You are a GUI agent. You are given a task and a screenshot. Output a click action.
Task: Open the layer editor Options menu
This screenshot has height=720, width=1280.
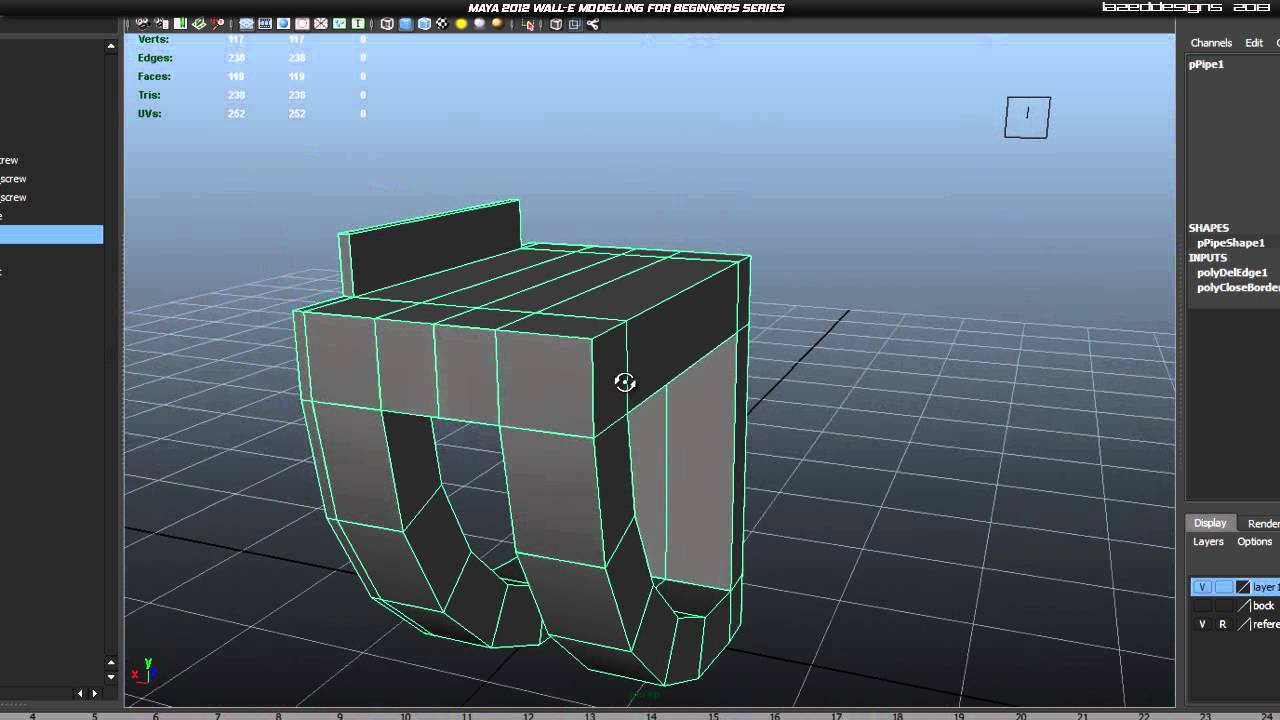(x=1255, y=542)
